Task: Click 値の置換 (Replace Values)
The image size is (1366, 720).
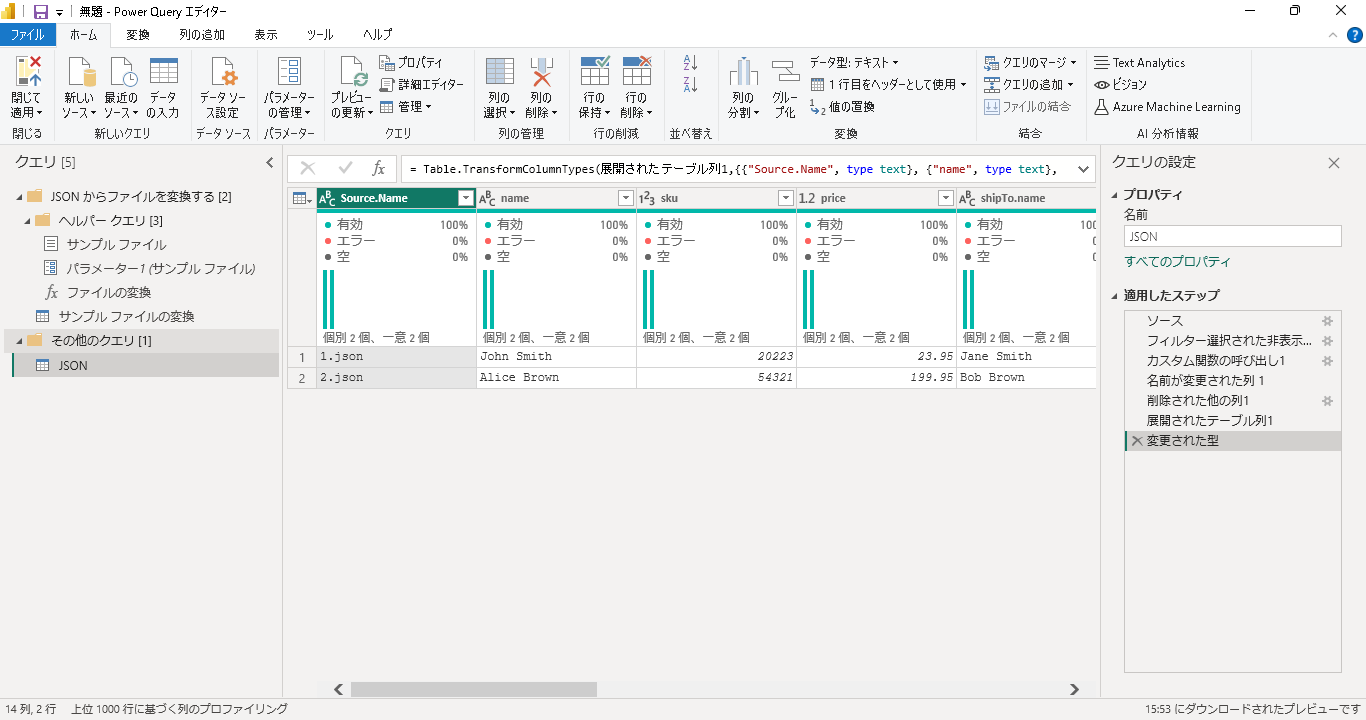Action: tap(843, 107)
